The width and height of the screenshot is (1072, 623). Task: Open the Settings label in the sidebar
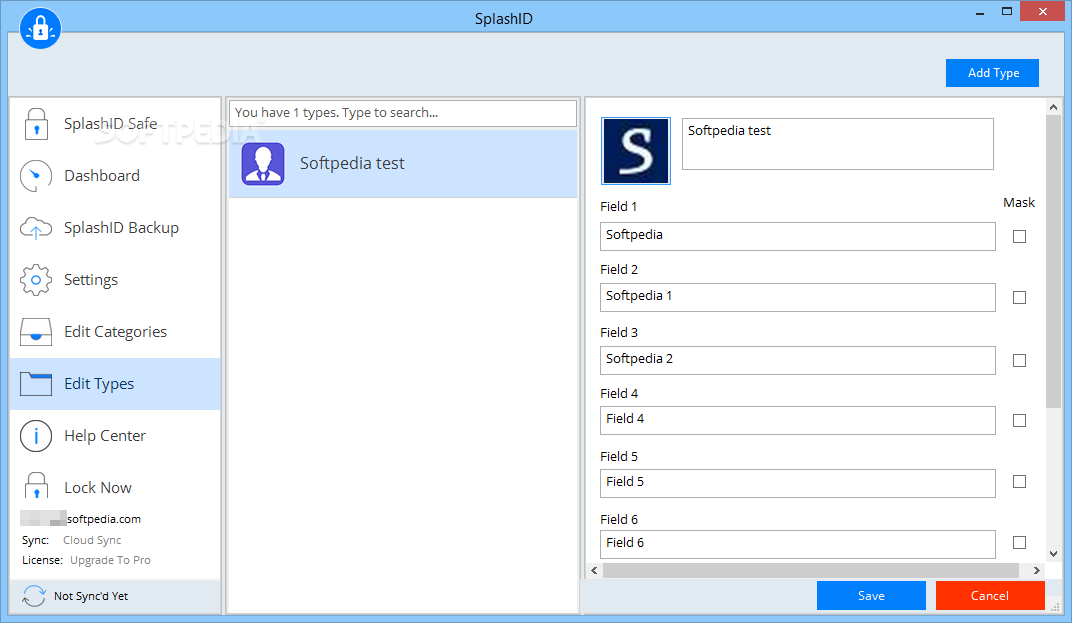[91, 280]
